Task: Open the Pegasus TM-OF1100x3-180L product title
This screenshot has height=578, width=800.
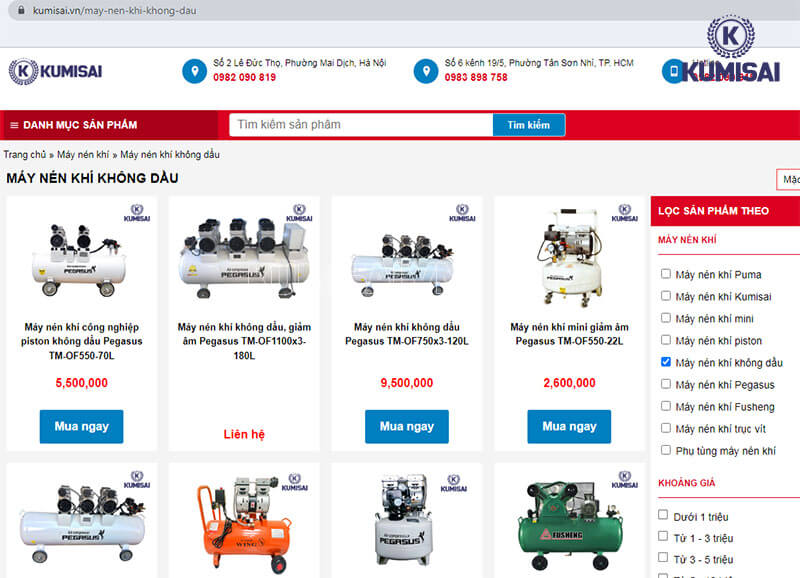Action: point(244,341)
